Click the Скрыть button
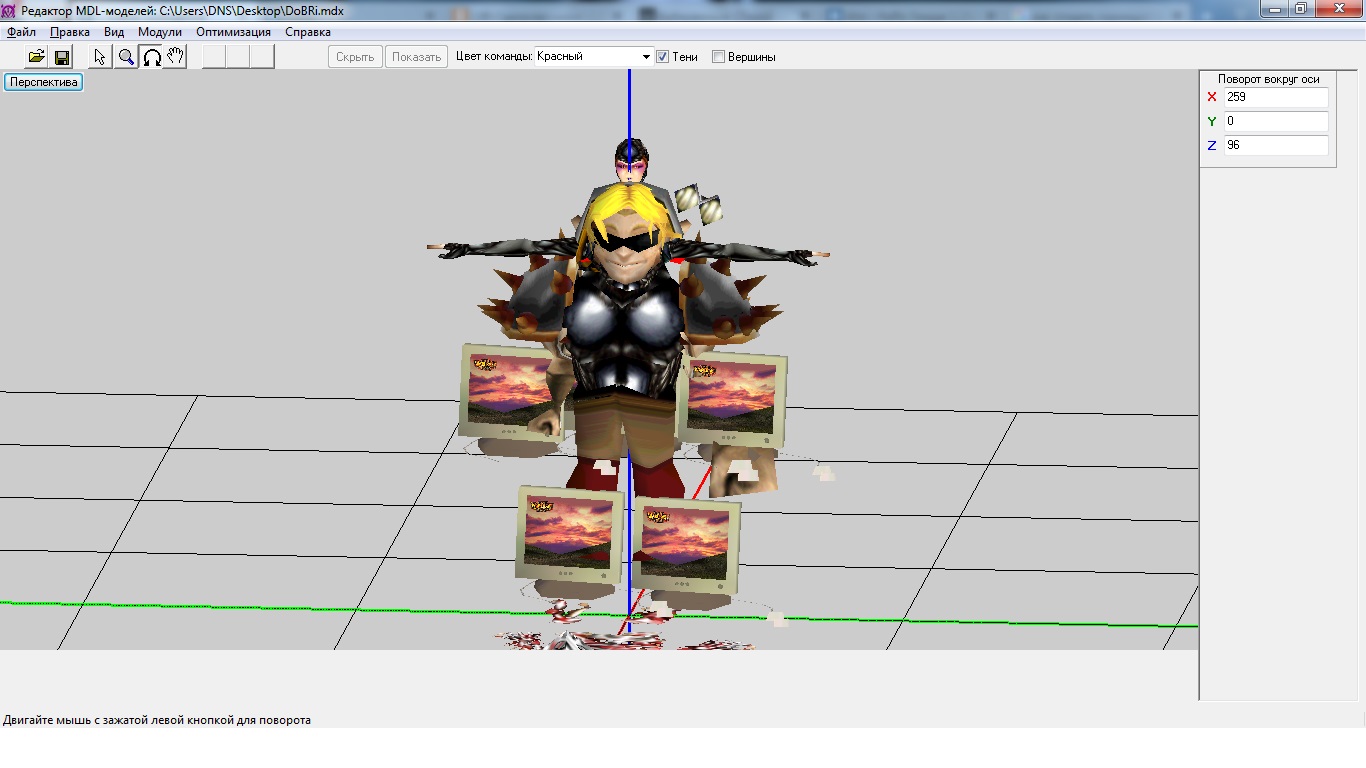The width and height of the screenshot is (1366, 768). [x=355, y=57]
